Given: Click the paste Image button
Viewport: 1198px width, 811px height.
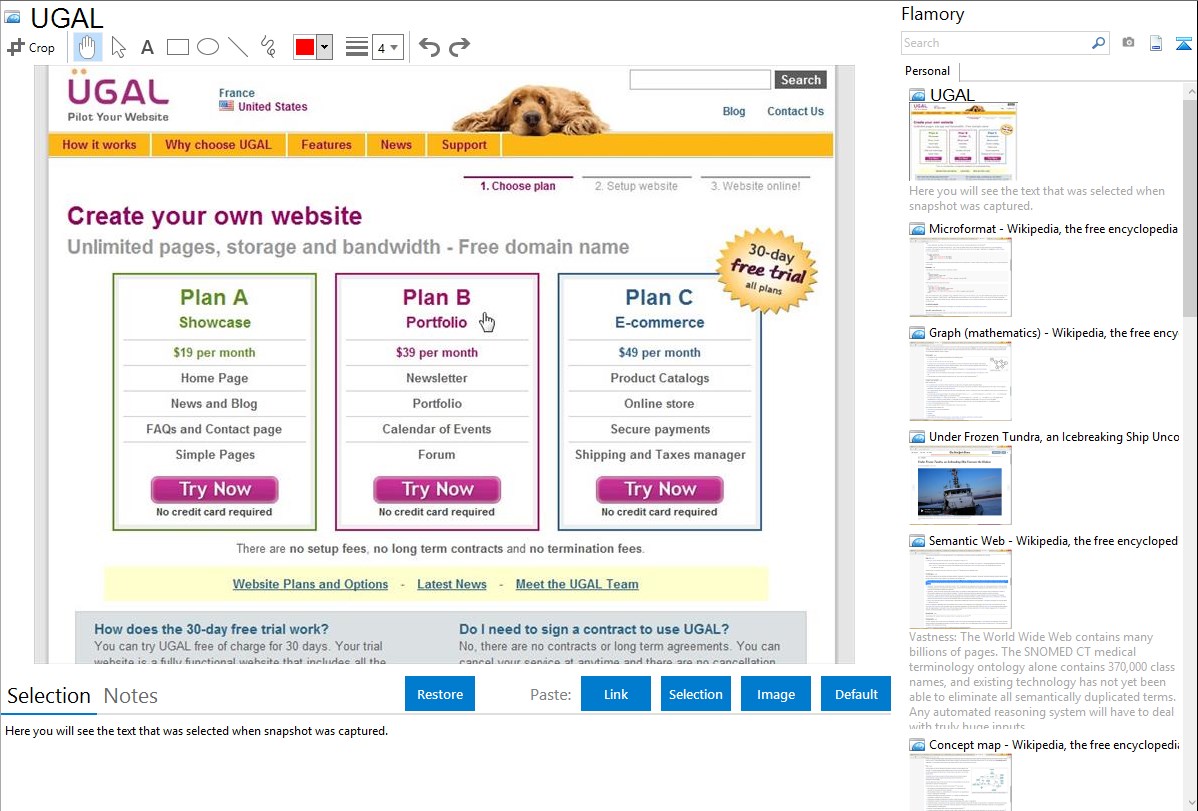Looking at the screenshot, I should 776,694.
